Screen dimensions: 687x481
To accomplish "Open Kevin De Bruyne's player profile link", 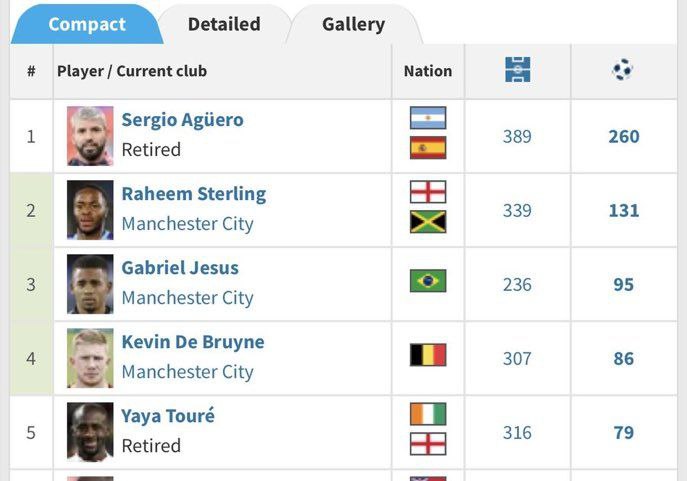I will pos(193,342).
